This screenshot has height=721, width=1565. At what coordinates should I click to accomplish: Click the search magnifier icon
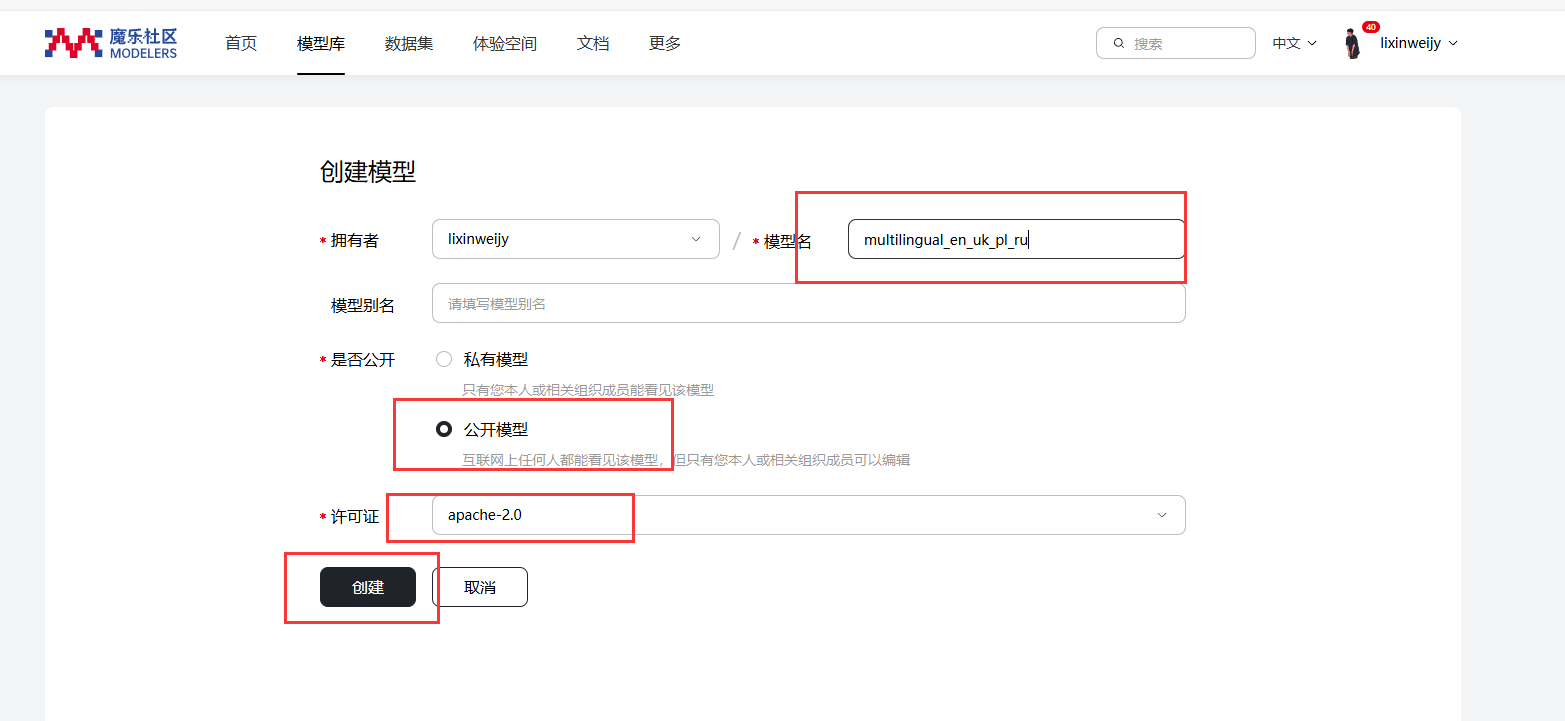coord(1119,44)
